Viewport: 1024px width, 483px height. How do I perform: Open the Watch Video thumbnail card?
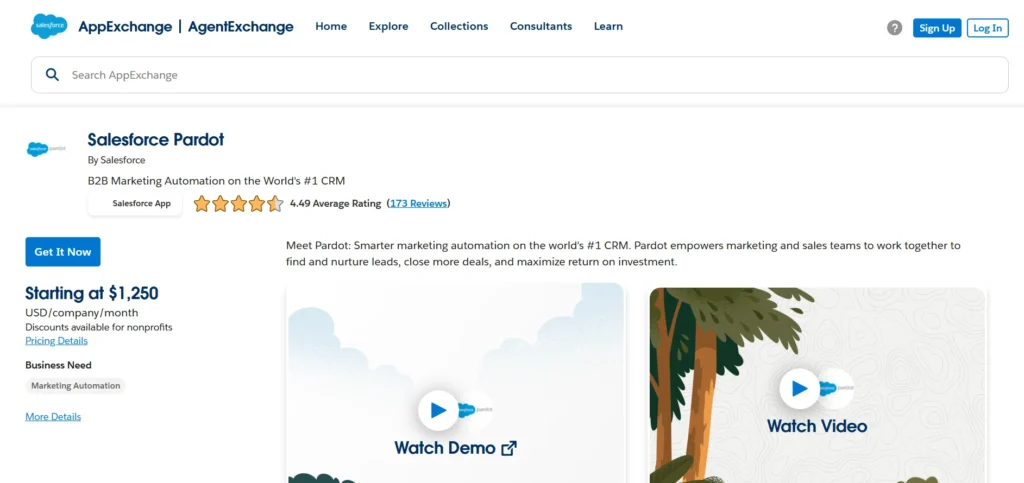pos(817,385)
